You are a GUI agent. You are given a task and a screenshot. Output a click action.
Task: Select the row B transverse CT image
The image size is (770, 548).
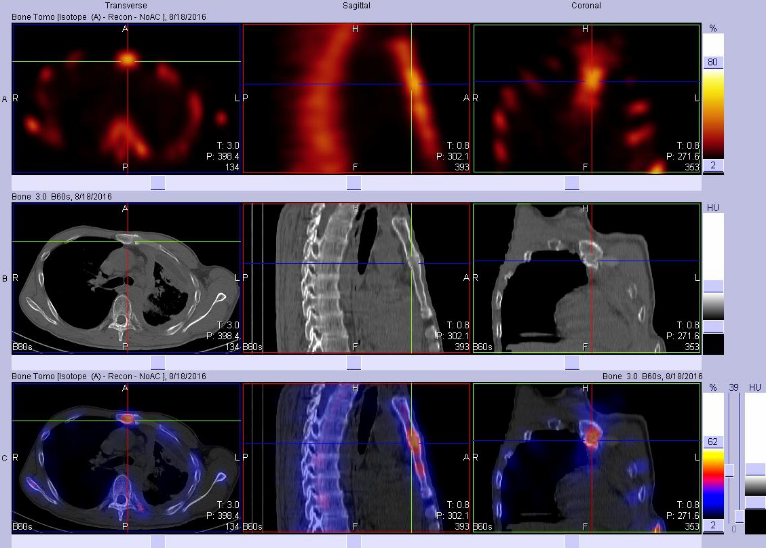pyautogui.click(x=126, y=279)
